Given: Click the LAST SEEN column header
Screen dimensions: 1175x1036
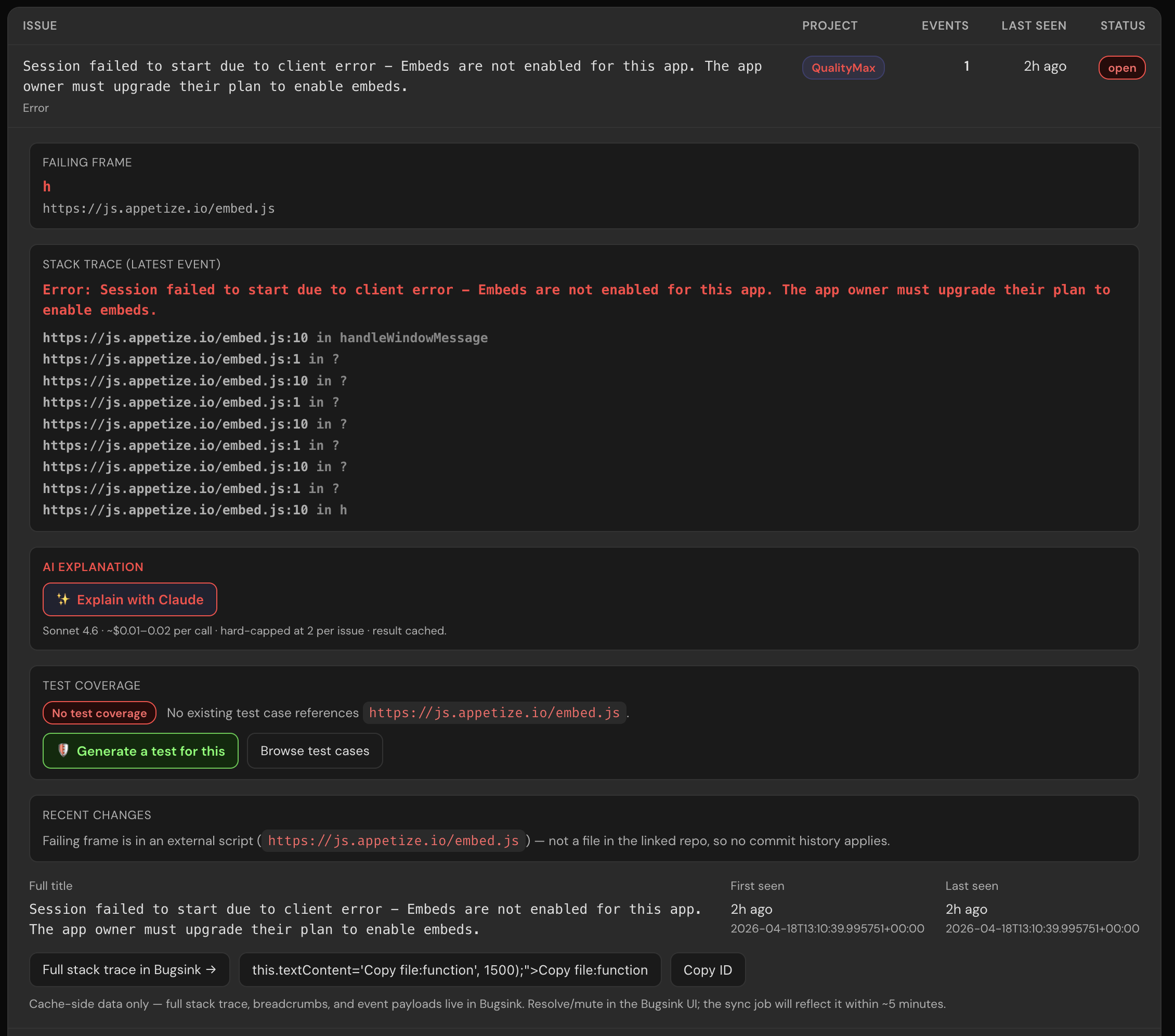Looking at the screenshot, I should click(1034, 25).
